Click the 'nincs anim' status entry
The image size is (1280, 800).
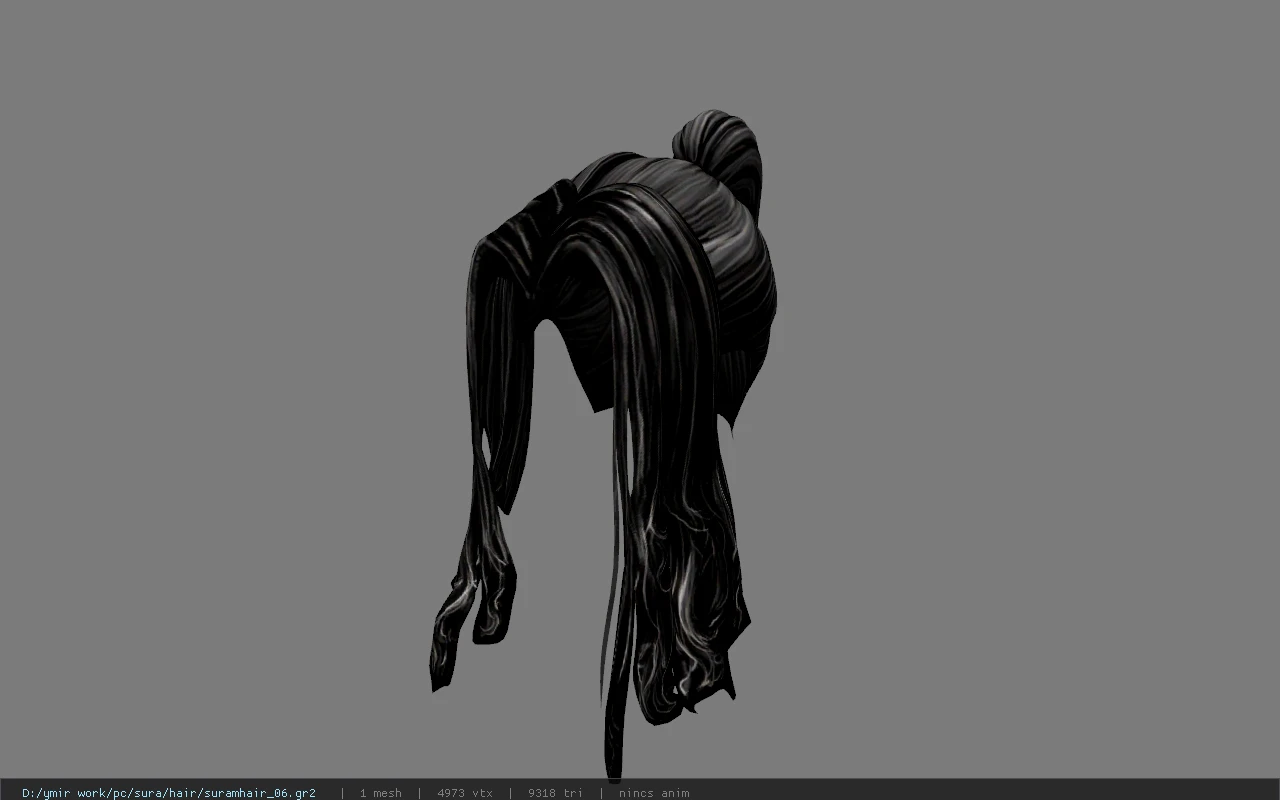point(654,793)
